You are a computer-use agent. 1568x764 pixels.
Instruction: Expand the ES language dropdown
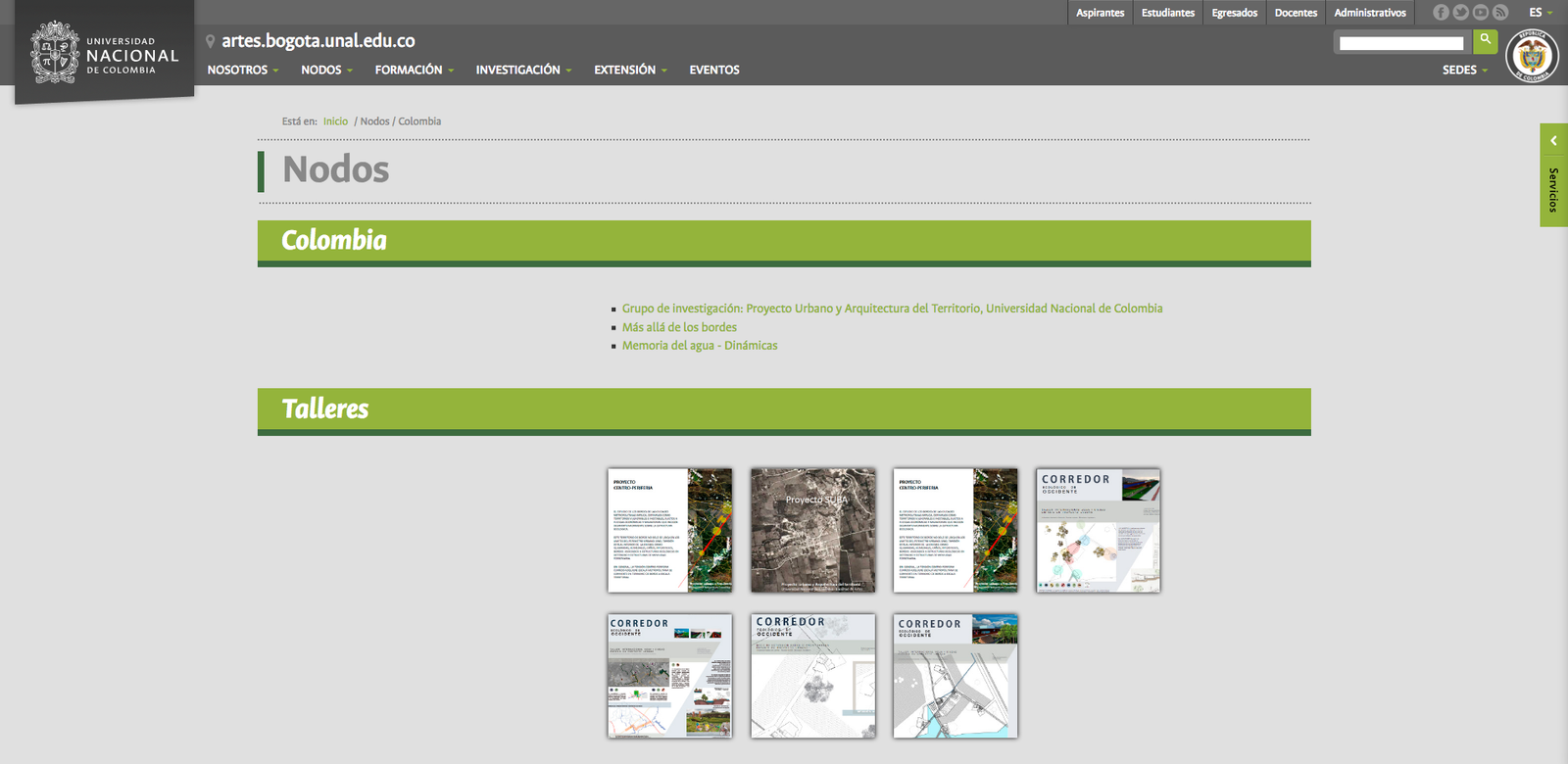point(1541,13)
